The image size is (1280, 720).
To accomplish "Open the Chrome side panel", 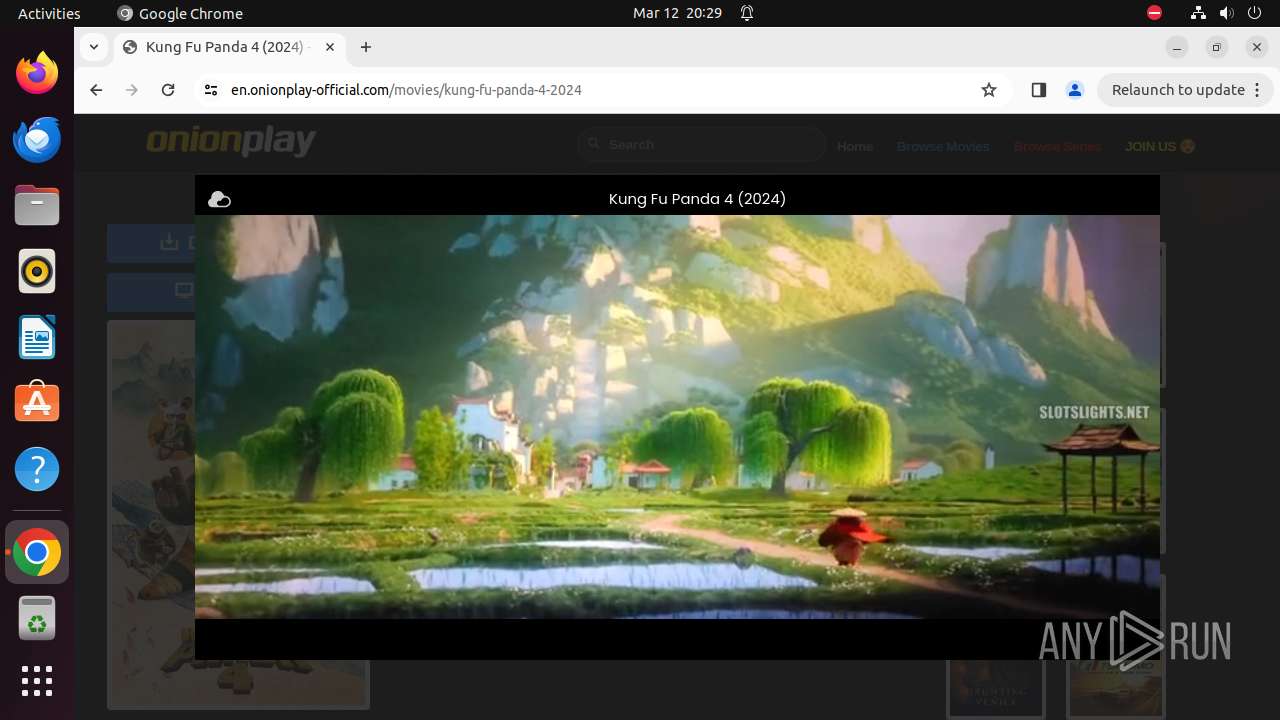I will tap(1038, 90).
